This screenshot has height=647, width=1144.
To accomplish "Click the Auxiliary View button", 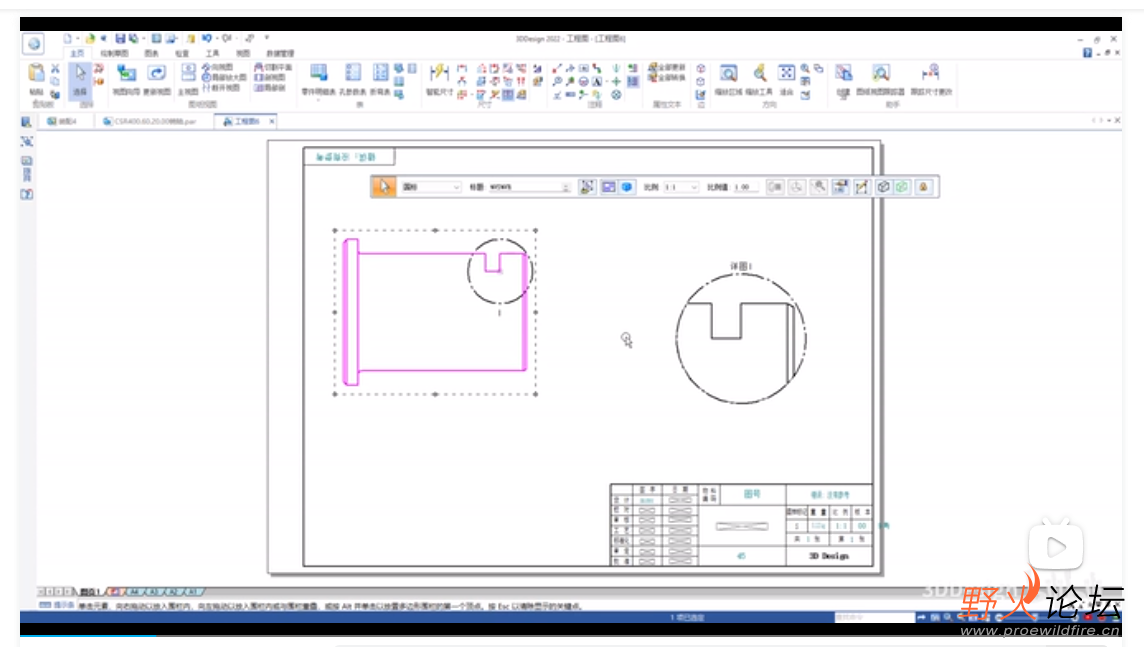I will point(217,67).
